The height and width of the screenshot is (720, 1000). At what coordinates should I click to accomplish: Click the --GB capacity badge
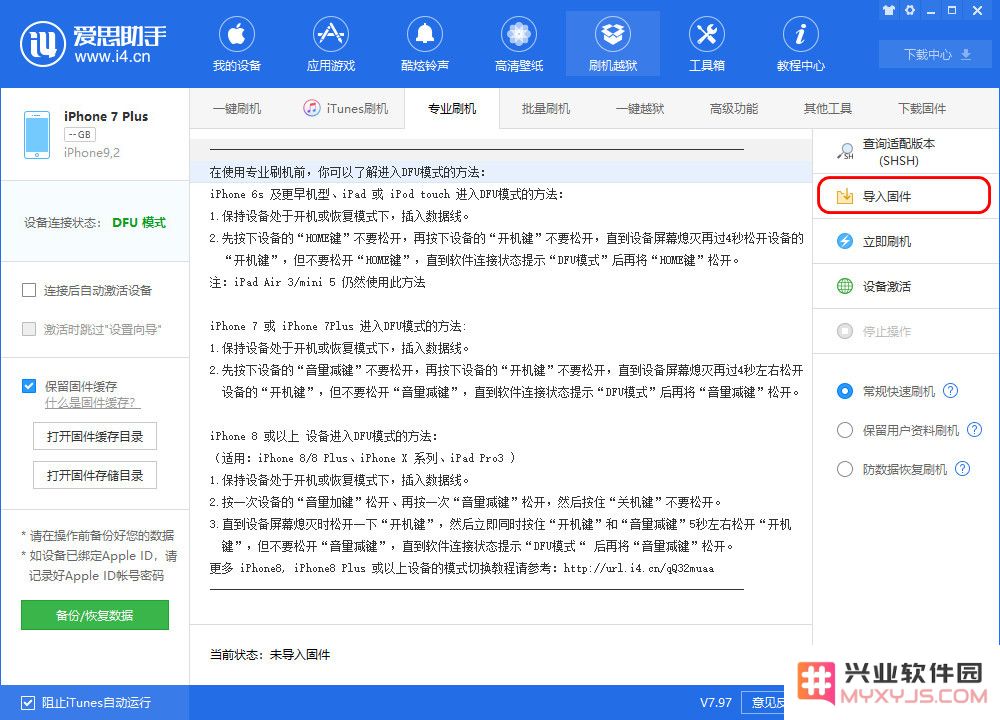click(x=80, y=135)
